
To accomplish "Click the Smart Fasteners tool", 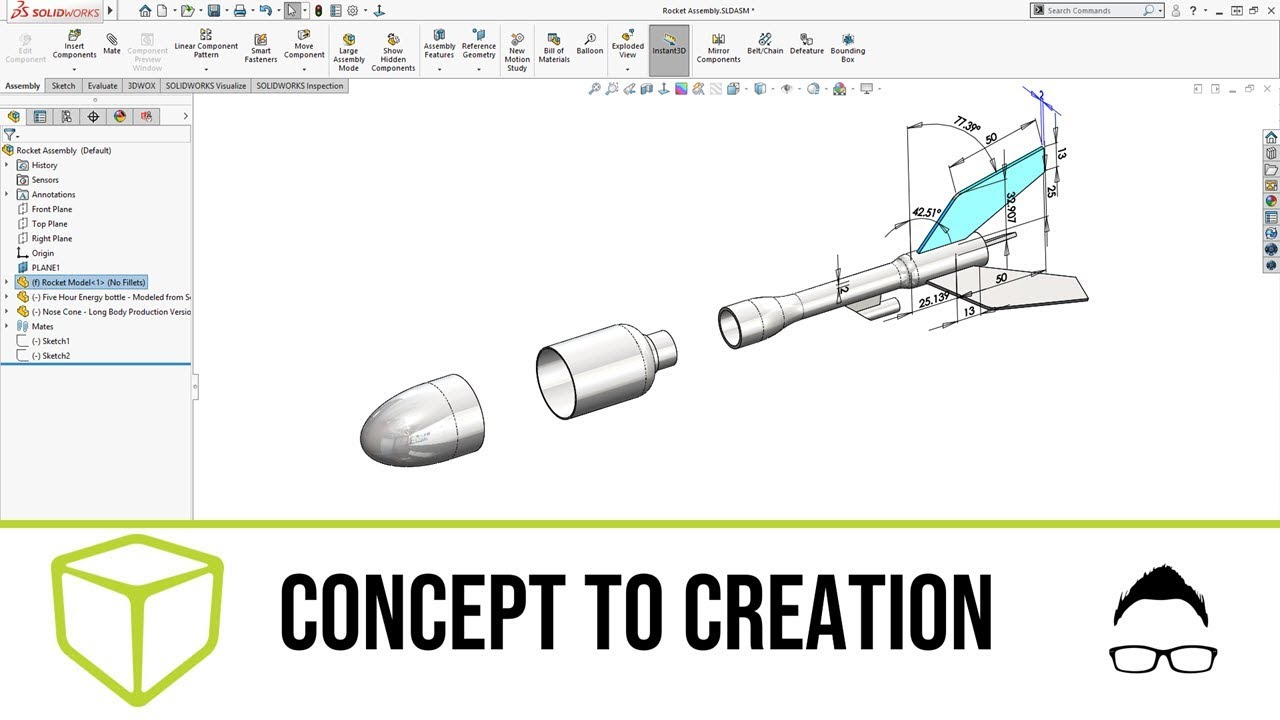I will (x=261, y=48).
